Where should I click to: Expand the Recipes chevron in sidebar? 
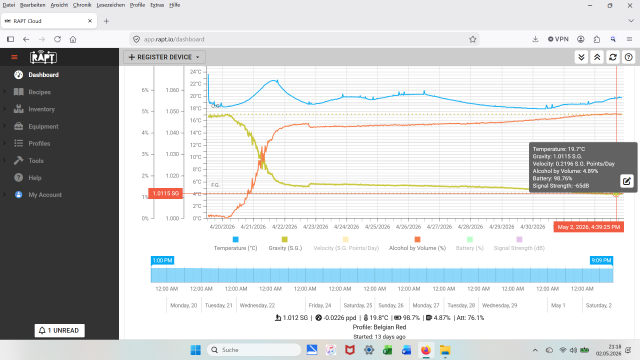point(4,92)
